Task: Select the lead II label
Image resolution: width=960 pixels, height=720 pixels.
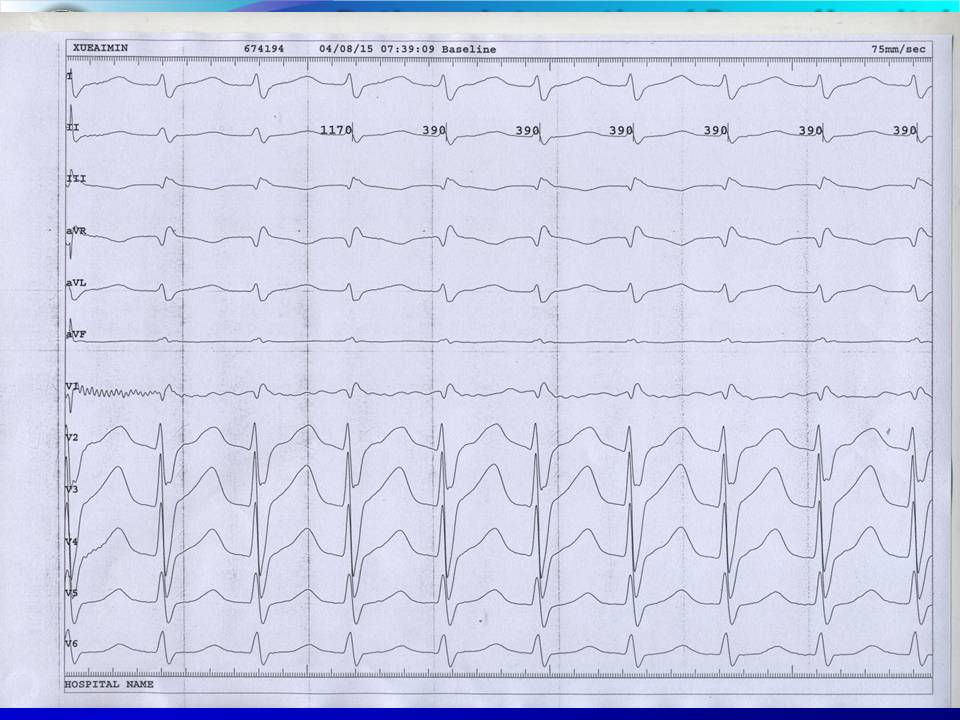Action: [72, 128]
